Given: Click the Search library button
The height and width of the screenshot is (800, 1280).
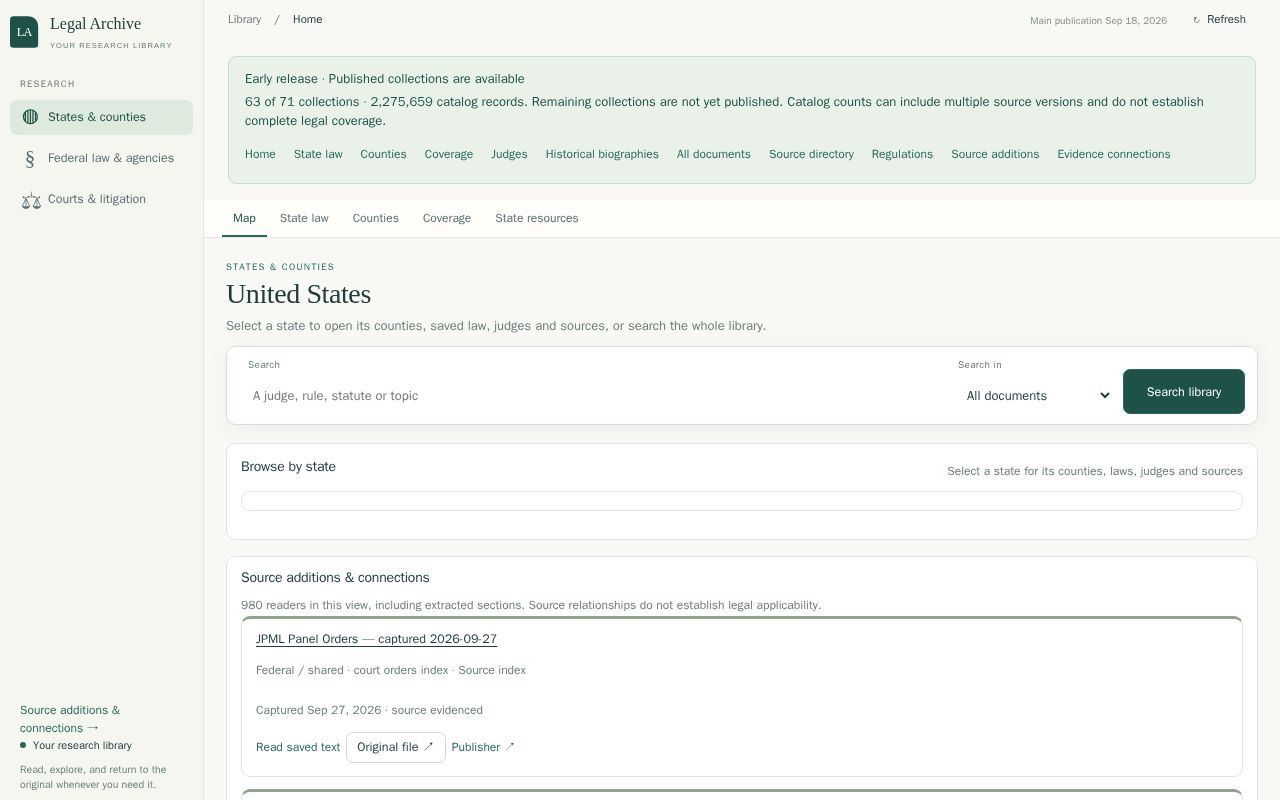Looking at the screenshot, I should click(1184, 392).
